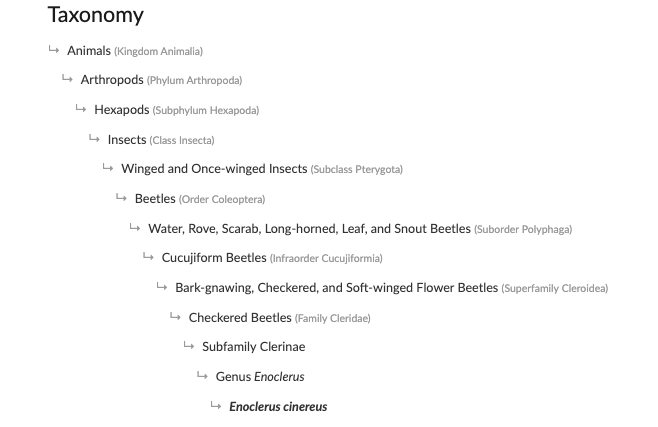Select the species Enoclerus cinereus

(278, 406)
